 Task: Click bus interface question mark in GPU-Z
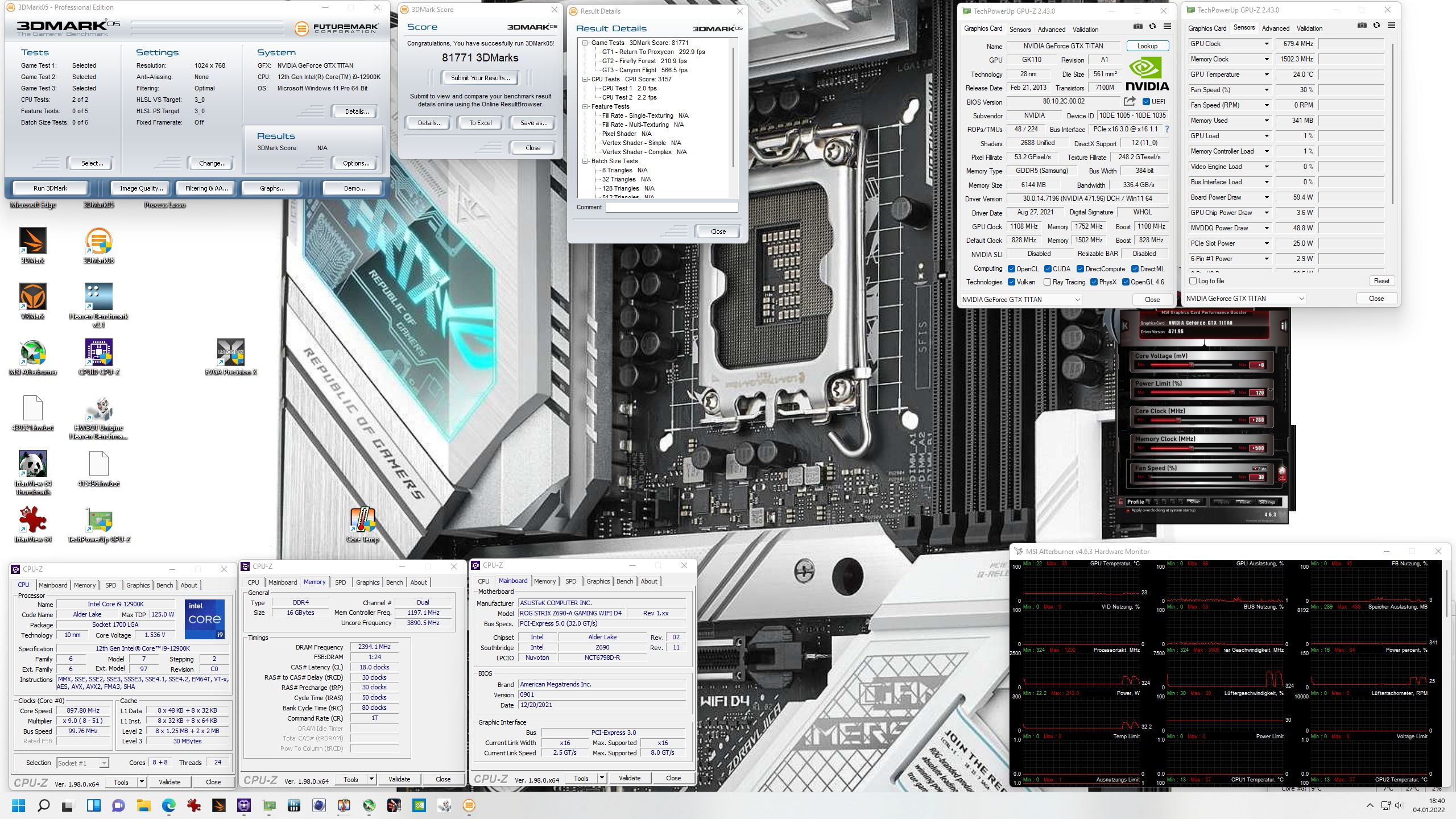click(1167, 129)
